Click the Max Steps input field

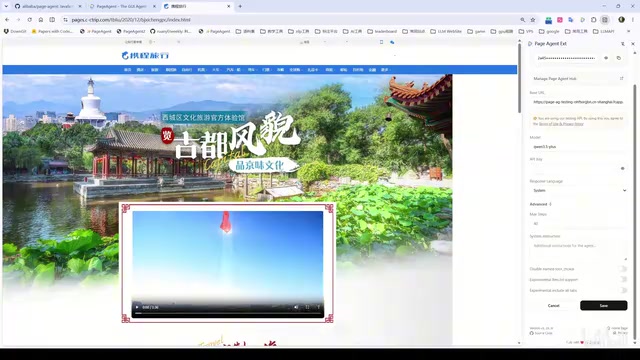[578, 223]
